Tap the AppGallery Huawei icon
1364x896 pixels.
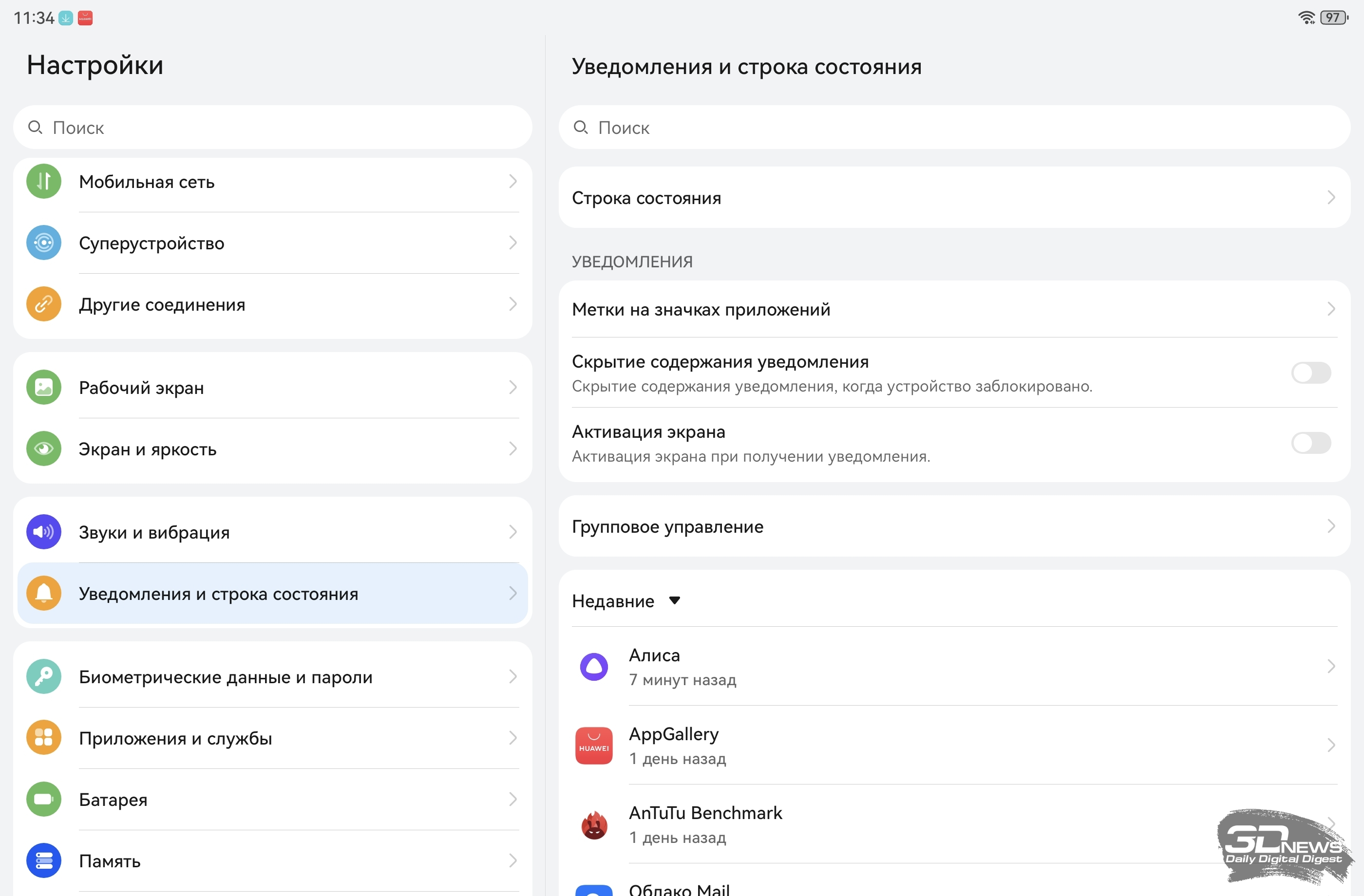pyautogui.click(x=594, y=746)
